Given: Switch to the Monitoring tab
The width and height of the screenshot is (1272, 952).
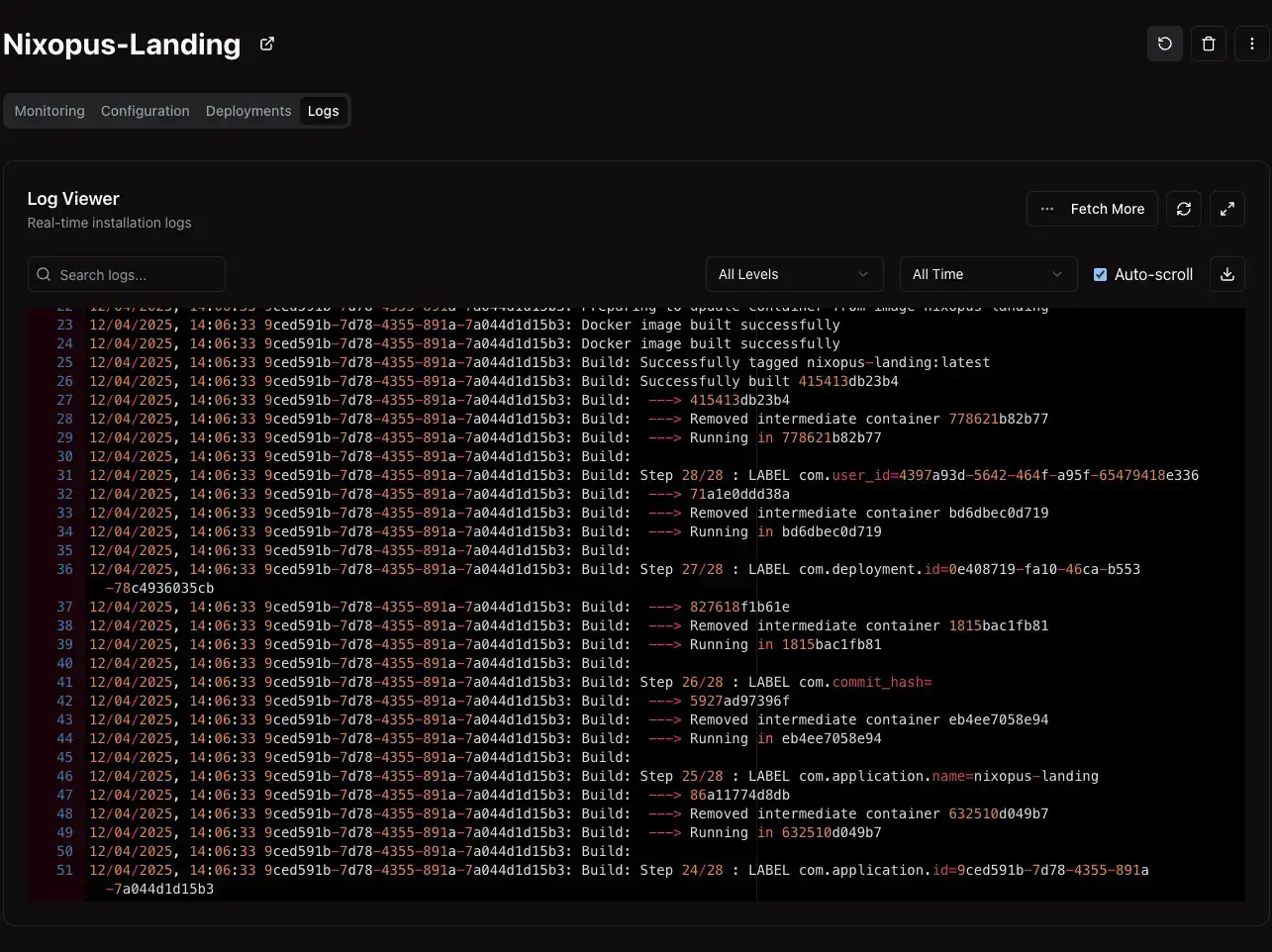Looking at the screenshot, I should click(x=49, y=111).
